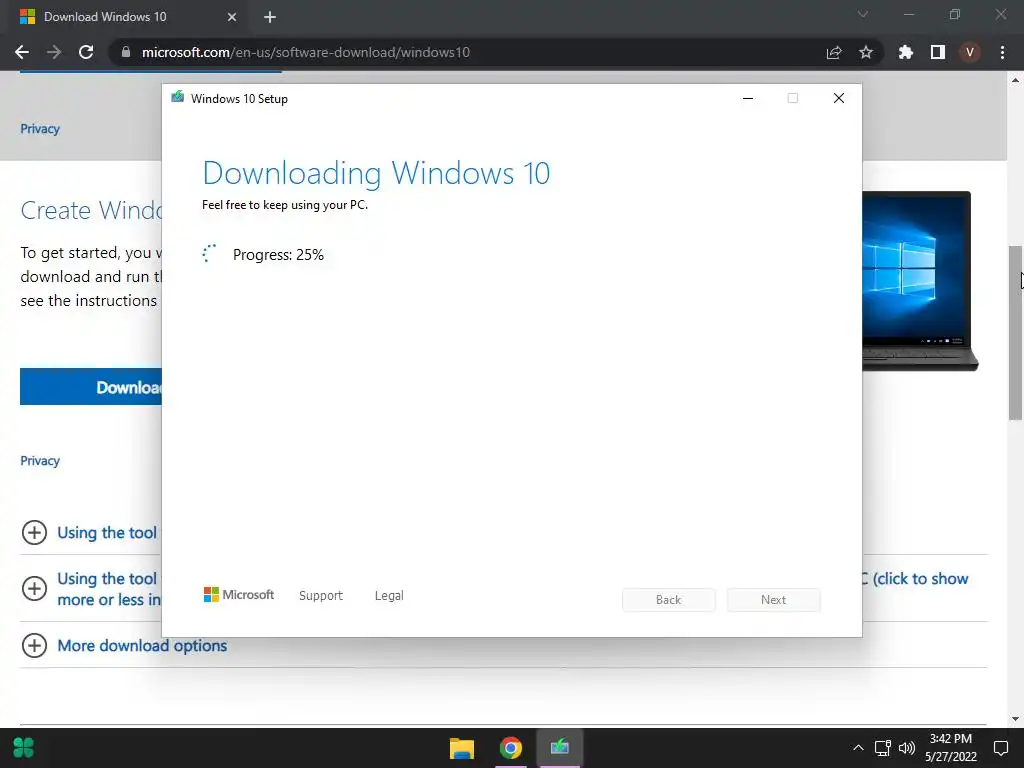
Task: Click 'Feel free to keep using your PC' text
Action: coord(285,205)
